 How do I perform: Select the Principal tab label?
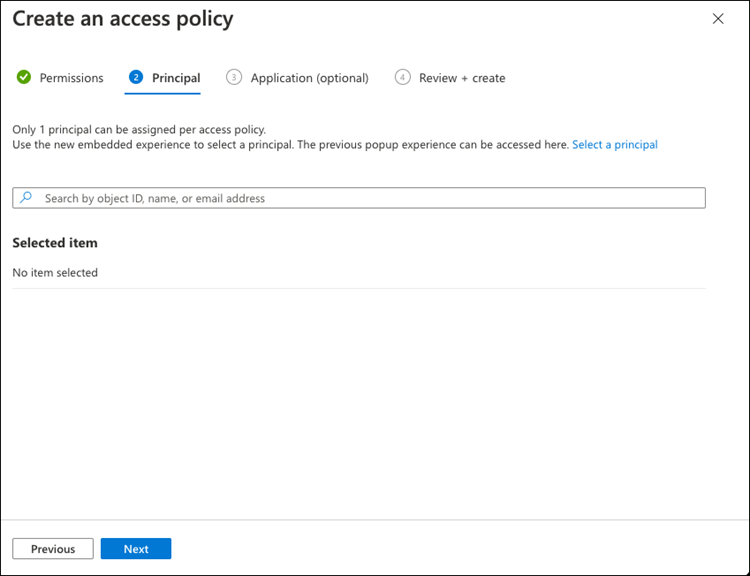tap(176, 78)
